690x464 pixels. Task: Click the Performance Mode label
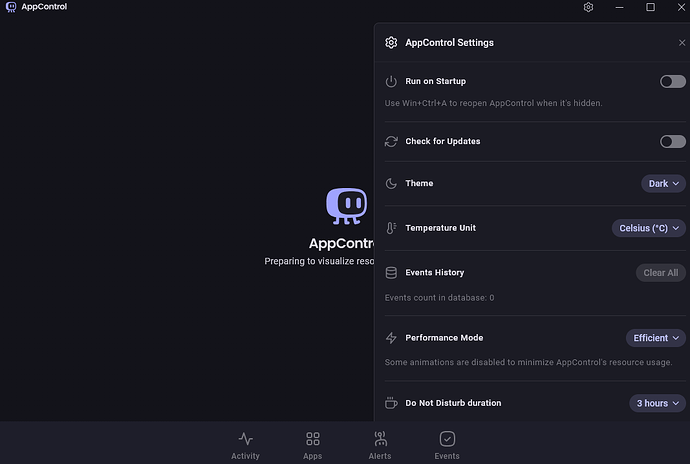pyautogui.click(x=444, y=338)
